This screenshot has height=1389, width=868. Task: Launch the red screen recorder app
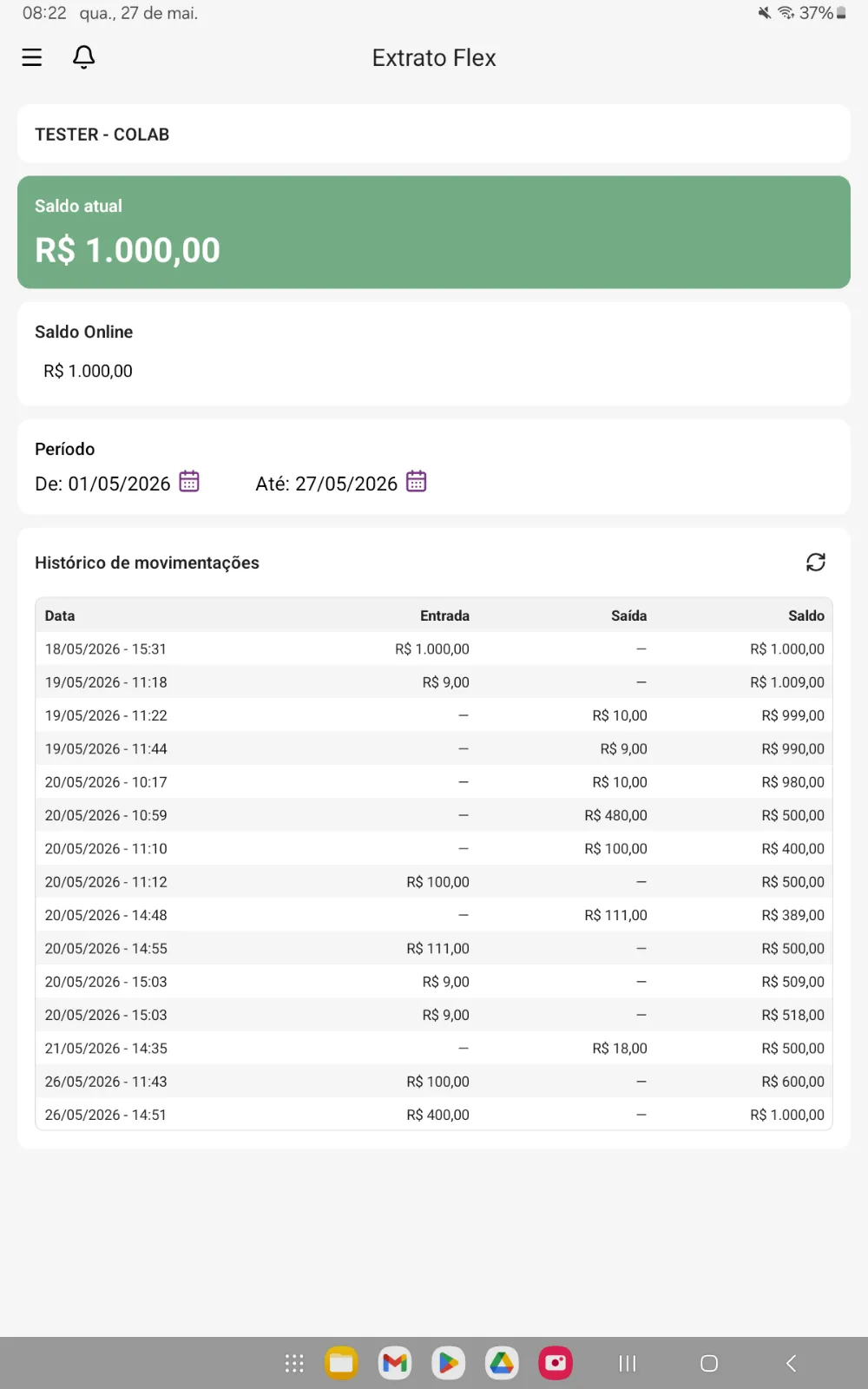[556, 1363]
